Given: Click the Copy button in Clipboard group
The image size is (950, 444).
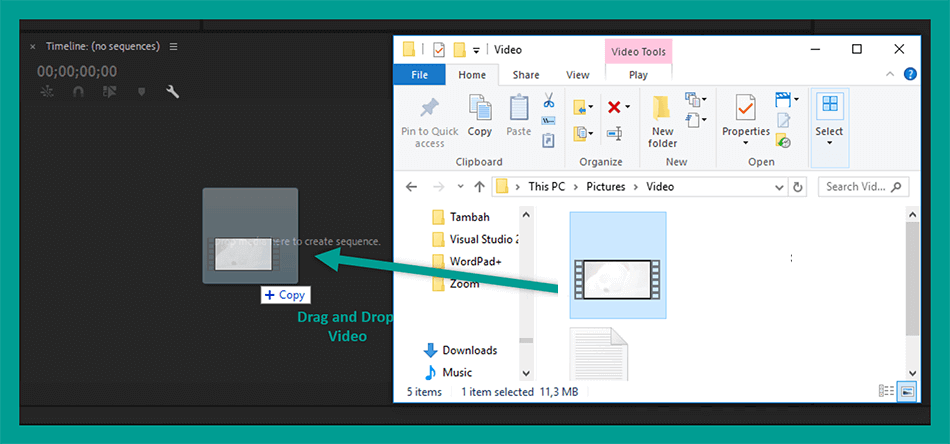Looking at the screenshot, I should click(x=480, y=116).
